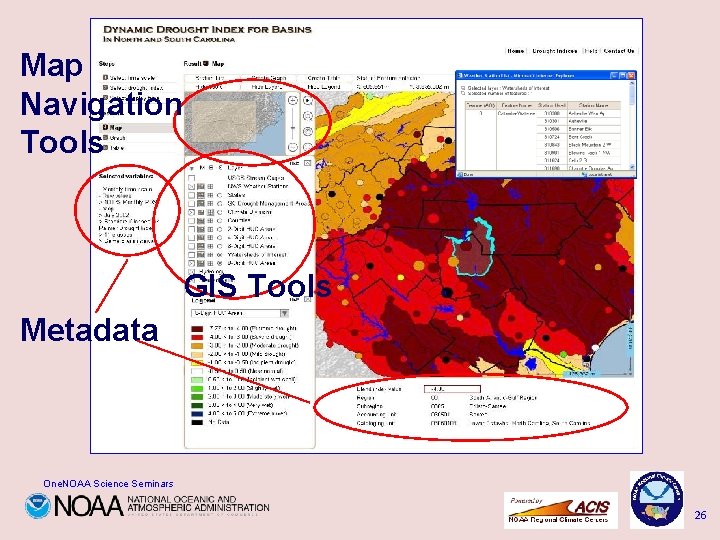
Task: Open table icon for Watersheds of Interest layer
Action: click(210, 255)
